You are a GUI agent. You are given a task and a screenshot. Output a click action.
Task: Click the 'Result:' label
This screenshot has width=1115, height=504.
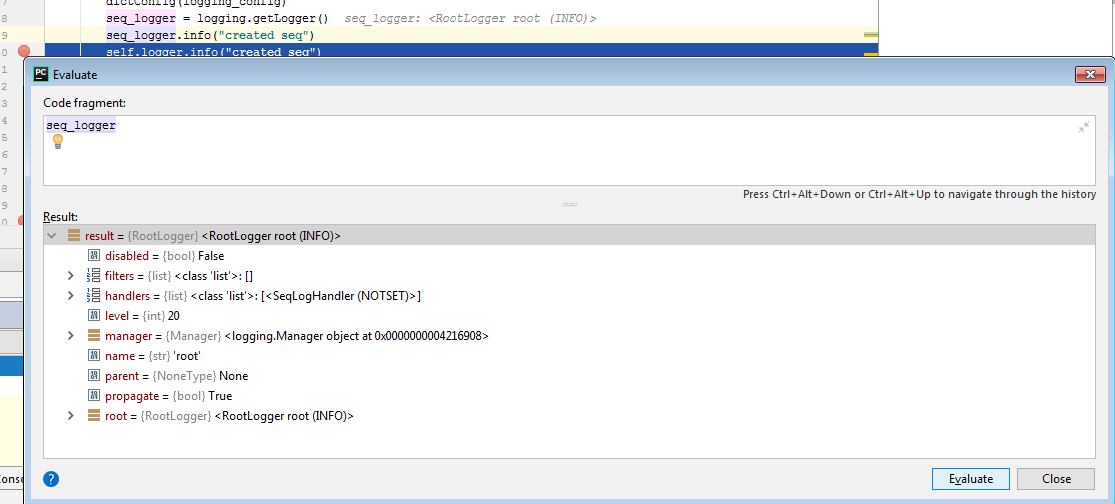pos(60,216)
